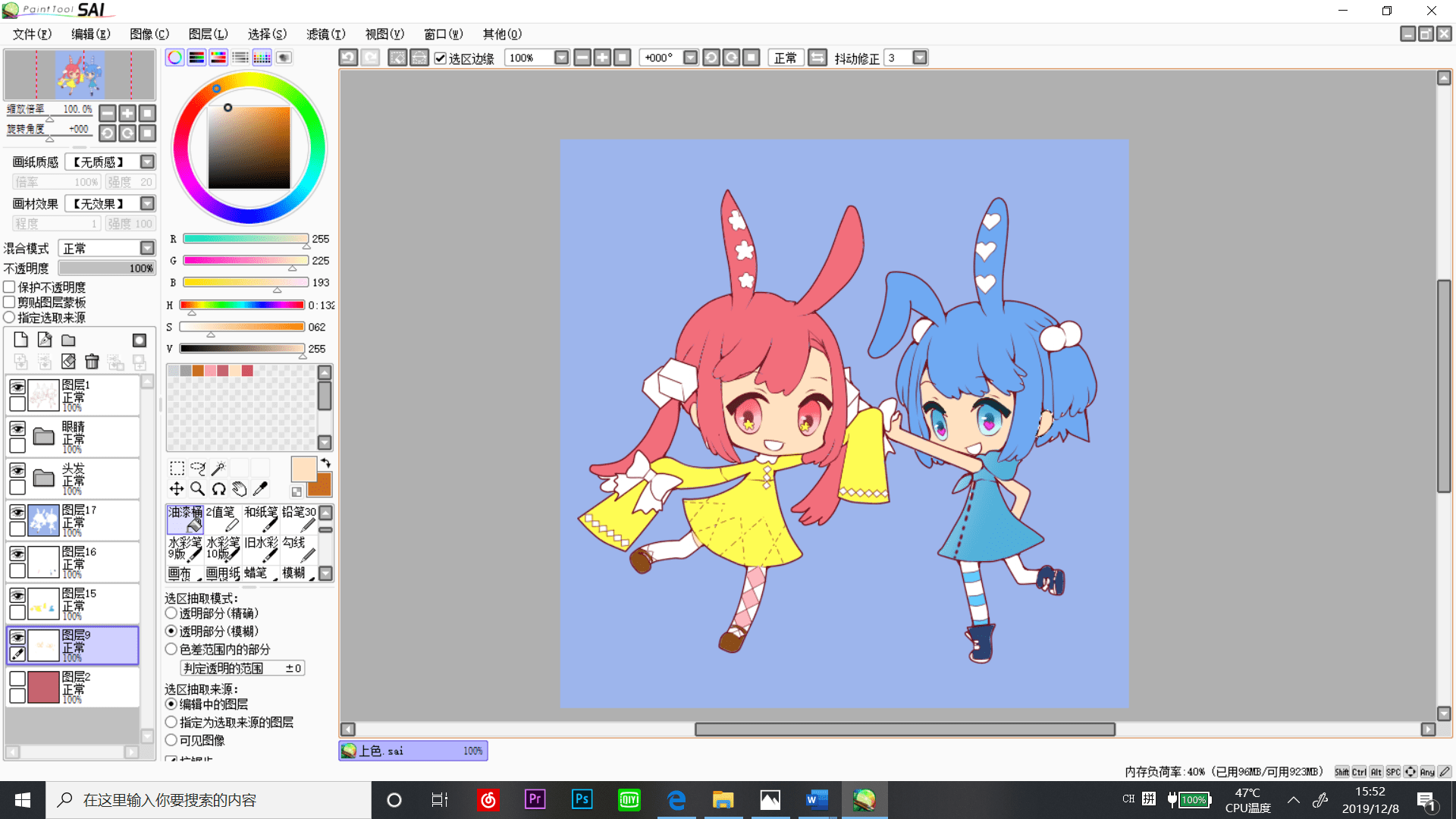
Task: Enable 保护不透明度 checkbox
Action: tap(10, 287)
